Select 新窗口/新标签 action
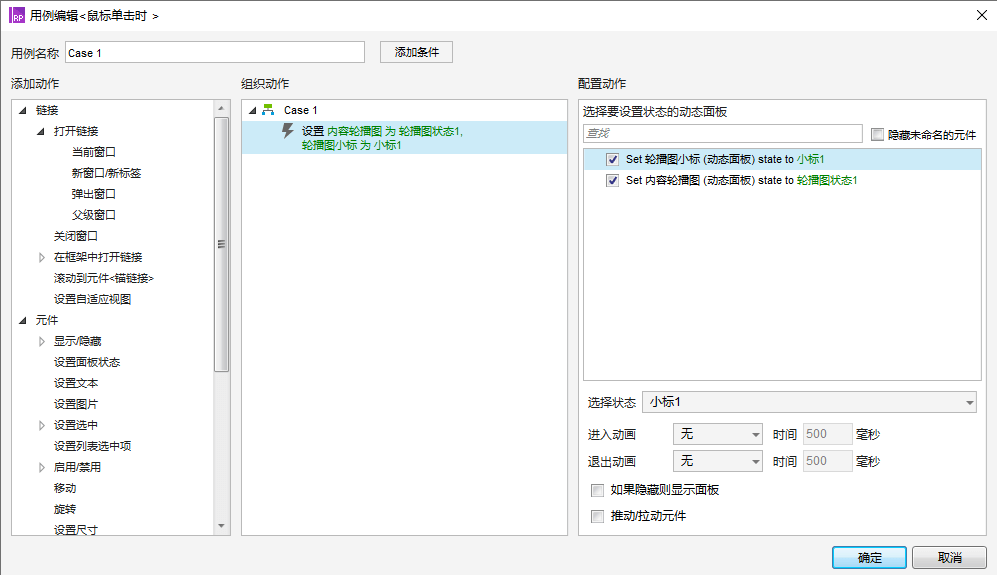Screen dimensions: 997x575 [106, 173]
